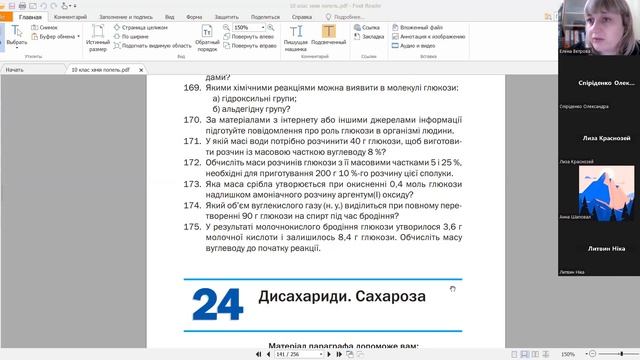The image size is (640, 360).
Task: Select the Спіріденко Олександра participant tile
Action: (x=599, y=83)
